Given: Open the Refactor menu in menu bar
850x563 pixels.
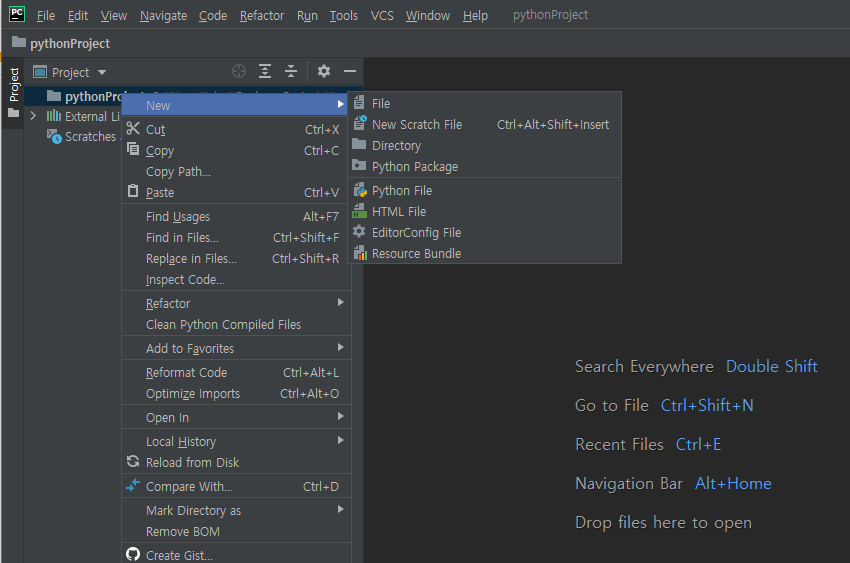Looking at the screenshot, I should 262,16.
